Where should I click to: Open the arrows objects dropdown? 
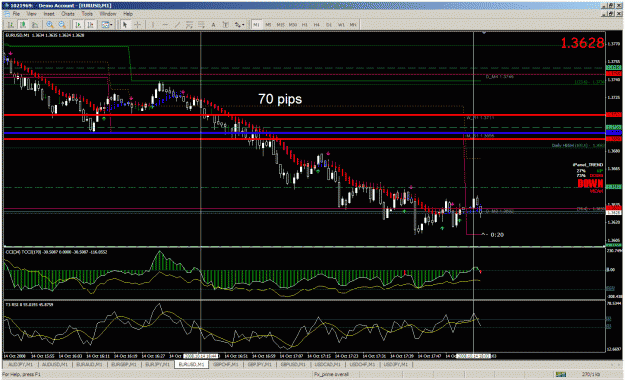[x=239, y=25]
